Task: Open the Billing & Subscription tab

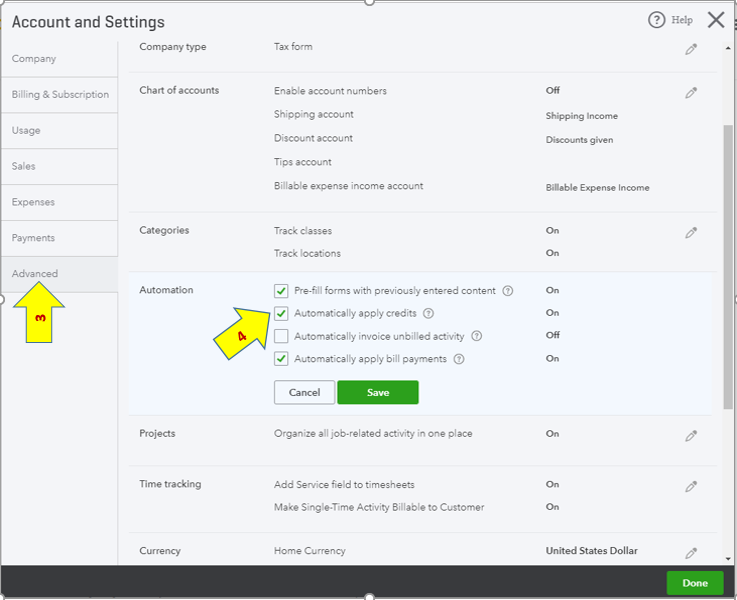Action: click(60, 95)
